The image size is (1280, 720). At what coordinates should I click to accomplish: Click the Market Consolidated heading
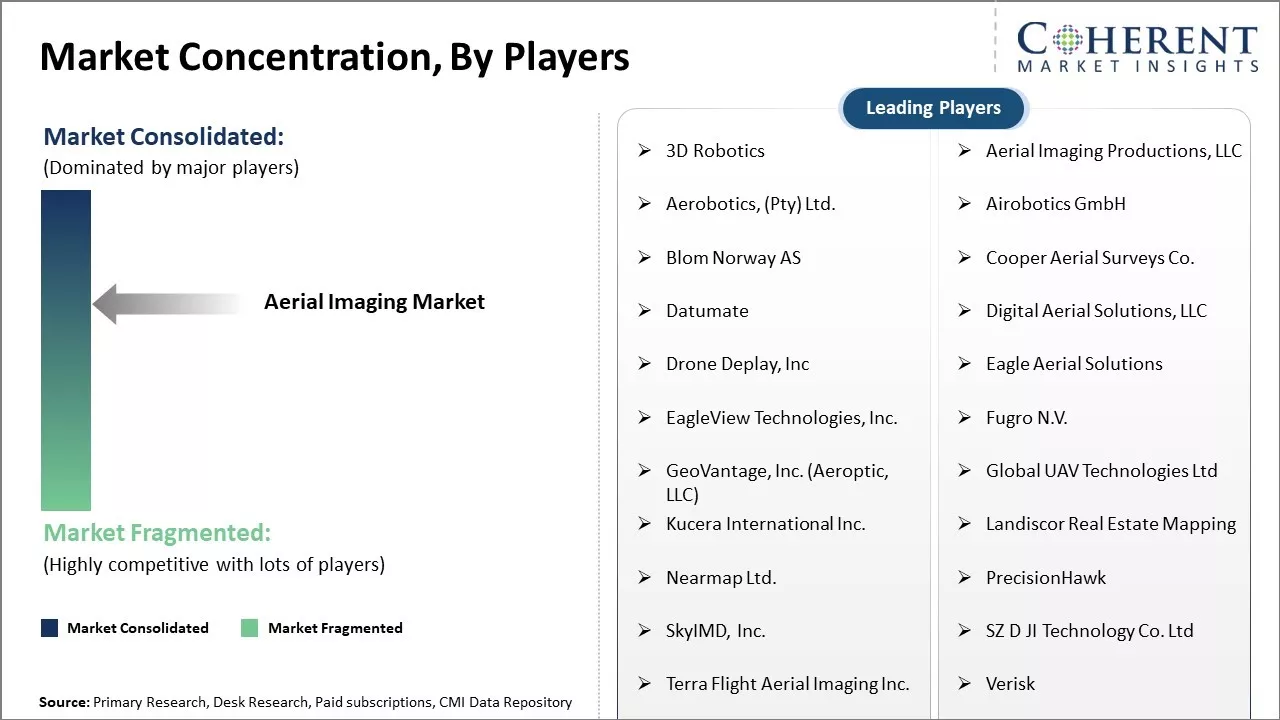tap(164, 137)
